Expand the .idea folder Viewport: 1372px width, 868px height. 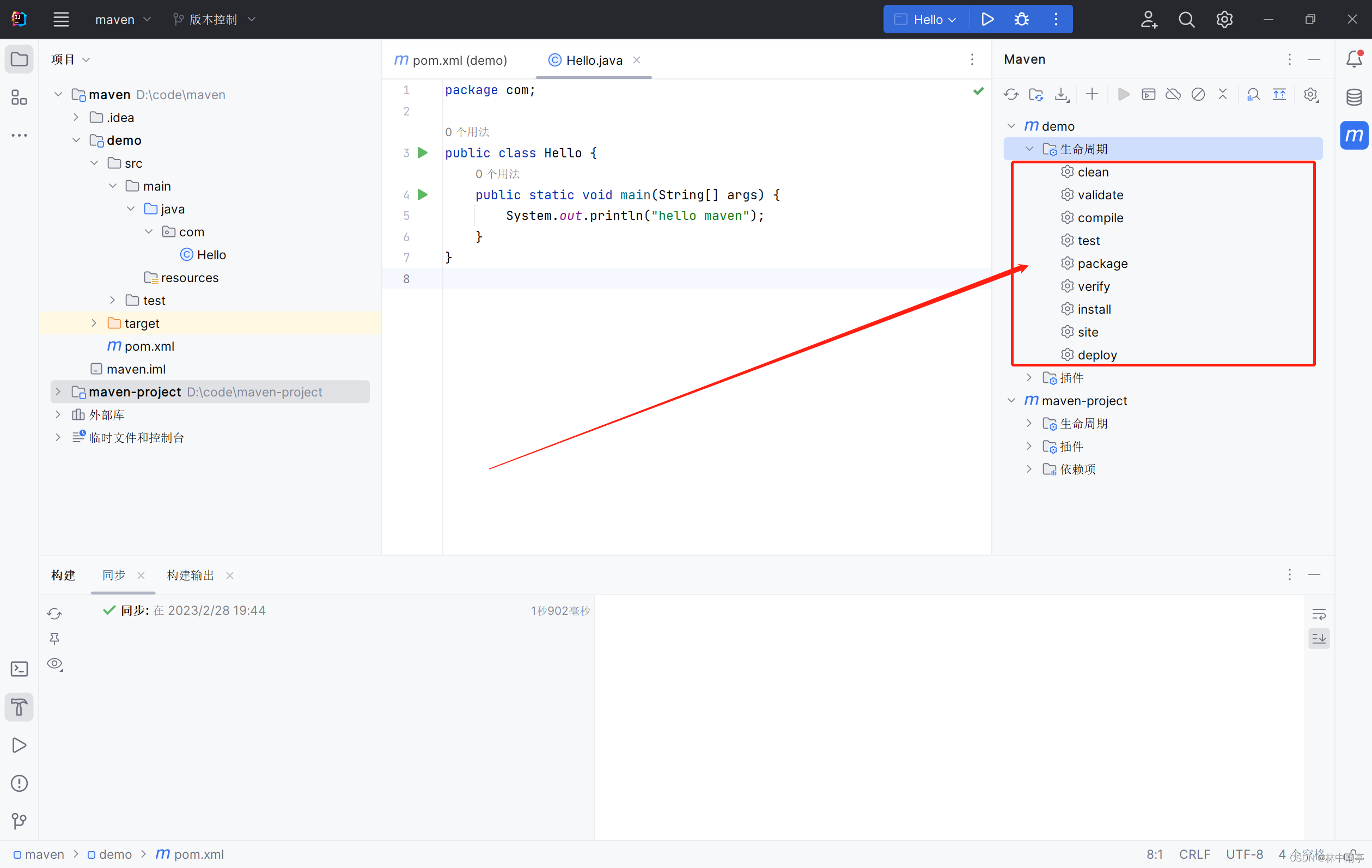pyautogui.click(x=76, y=117)
